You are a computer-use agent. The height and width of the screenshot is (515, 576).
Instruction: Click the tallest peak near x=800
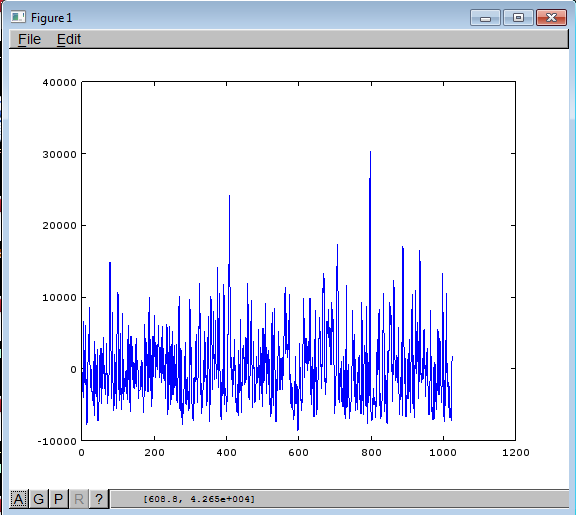tap(370, 152)
